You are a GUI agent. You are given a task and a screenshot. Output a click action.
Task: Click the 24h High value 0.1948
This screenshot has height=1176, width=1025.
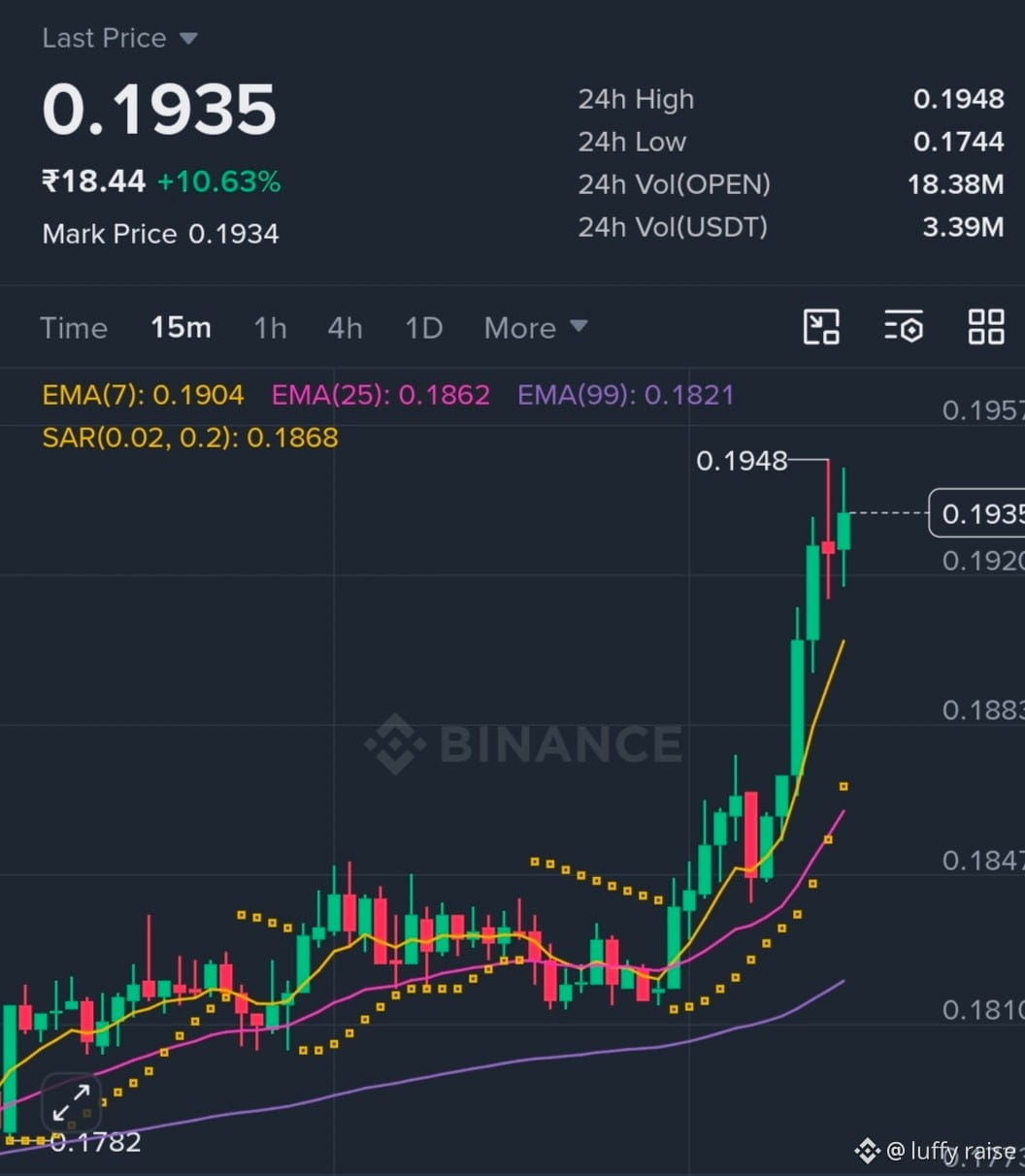[958, 99]
